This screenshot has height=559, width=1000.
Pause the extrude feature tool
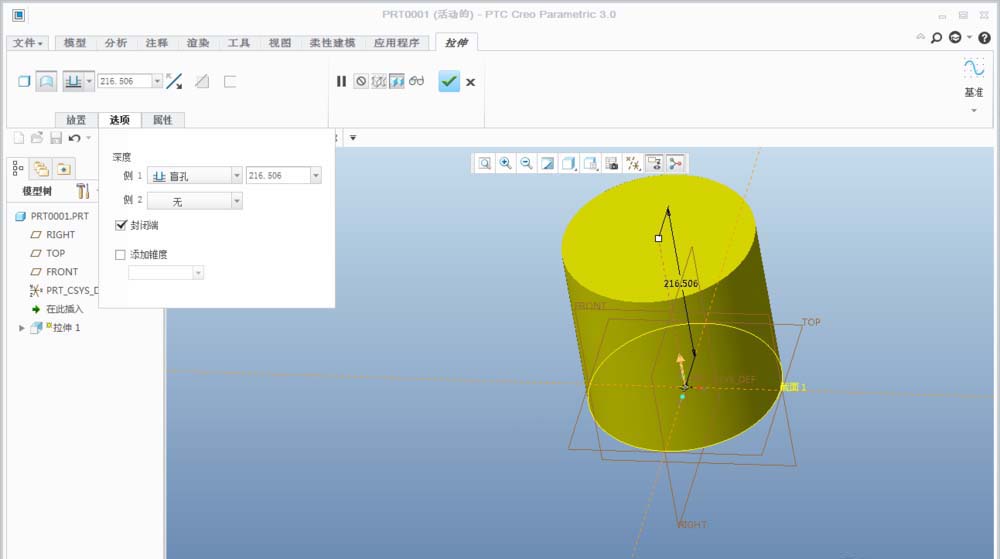[x=341, y=81]
